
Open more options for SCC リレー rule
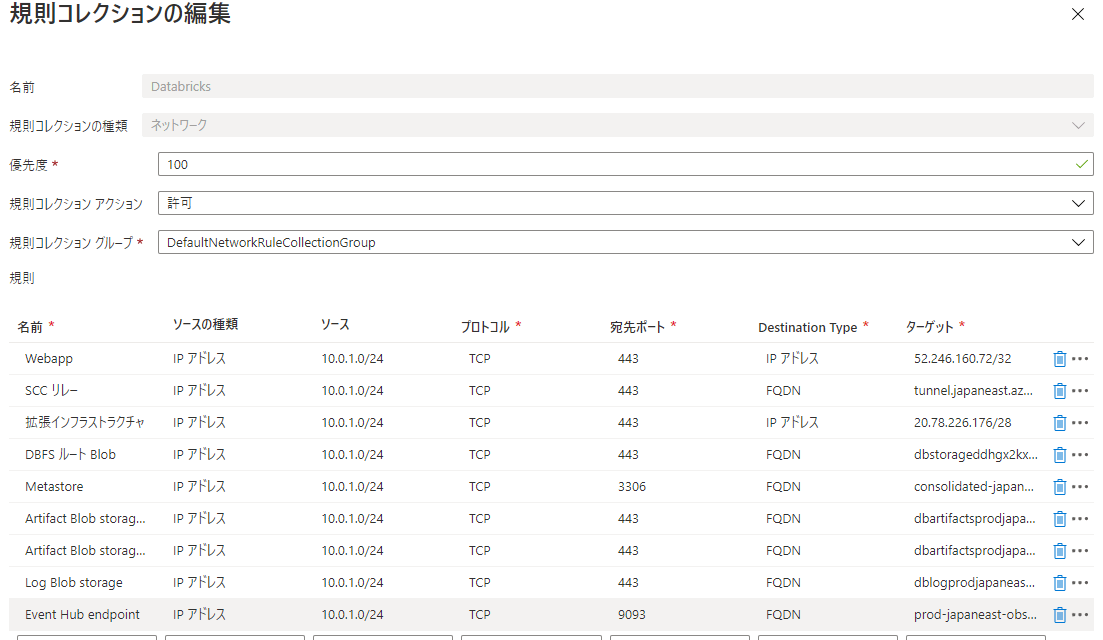coord(1080,391)
